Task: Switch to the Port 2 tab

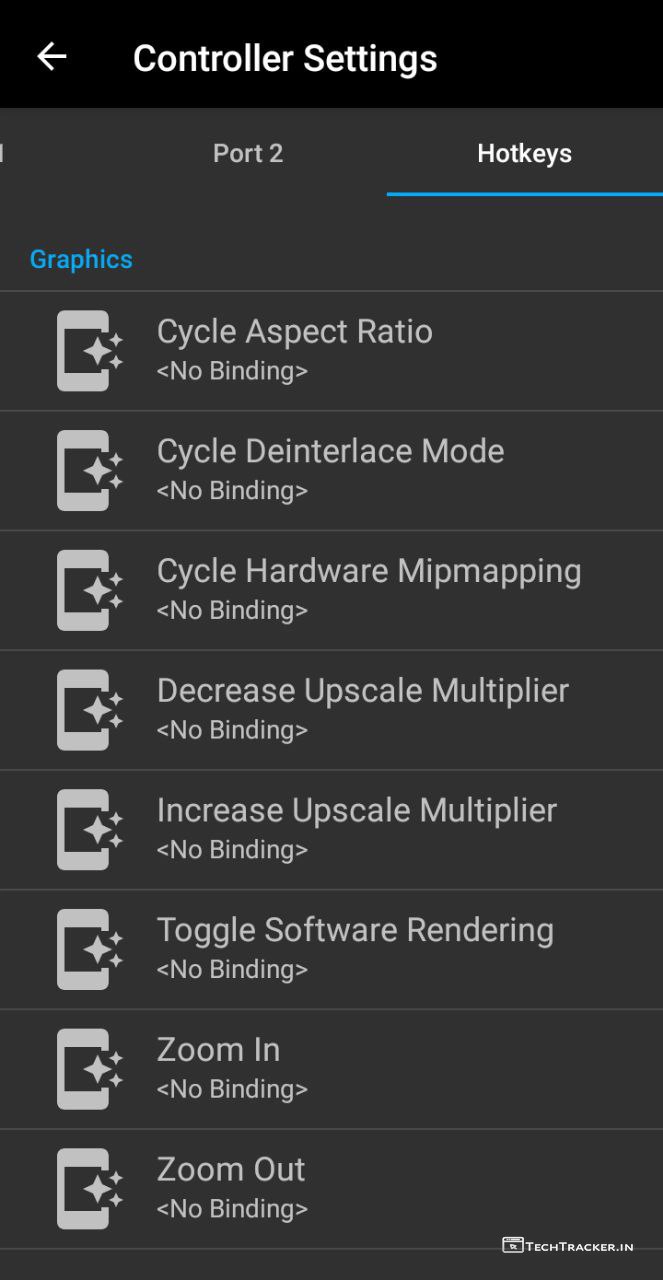Action: 248,153
